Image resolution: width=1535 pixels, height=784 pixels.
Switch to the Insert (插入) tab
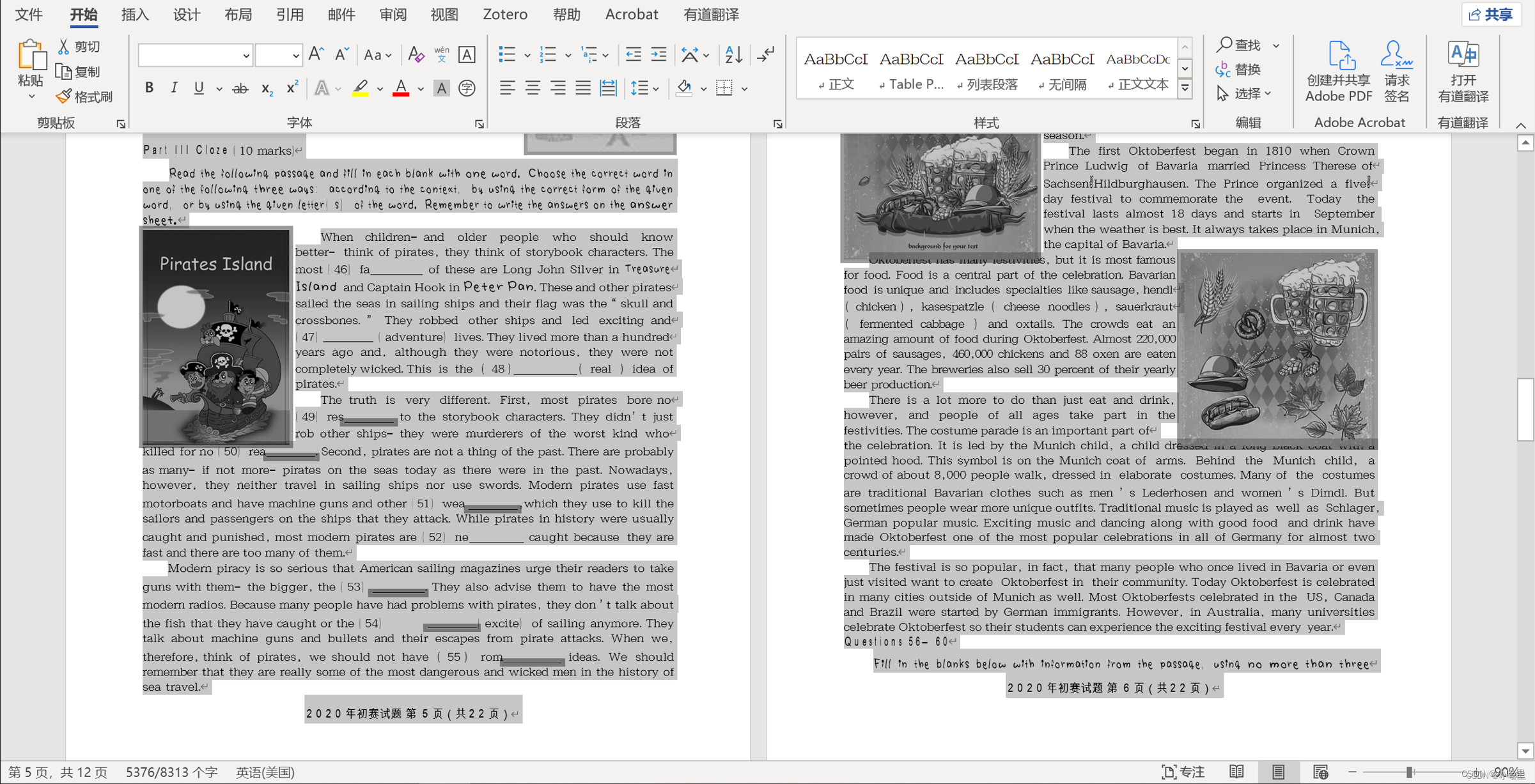click(x=135, y=14)
